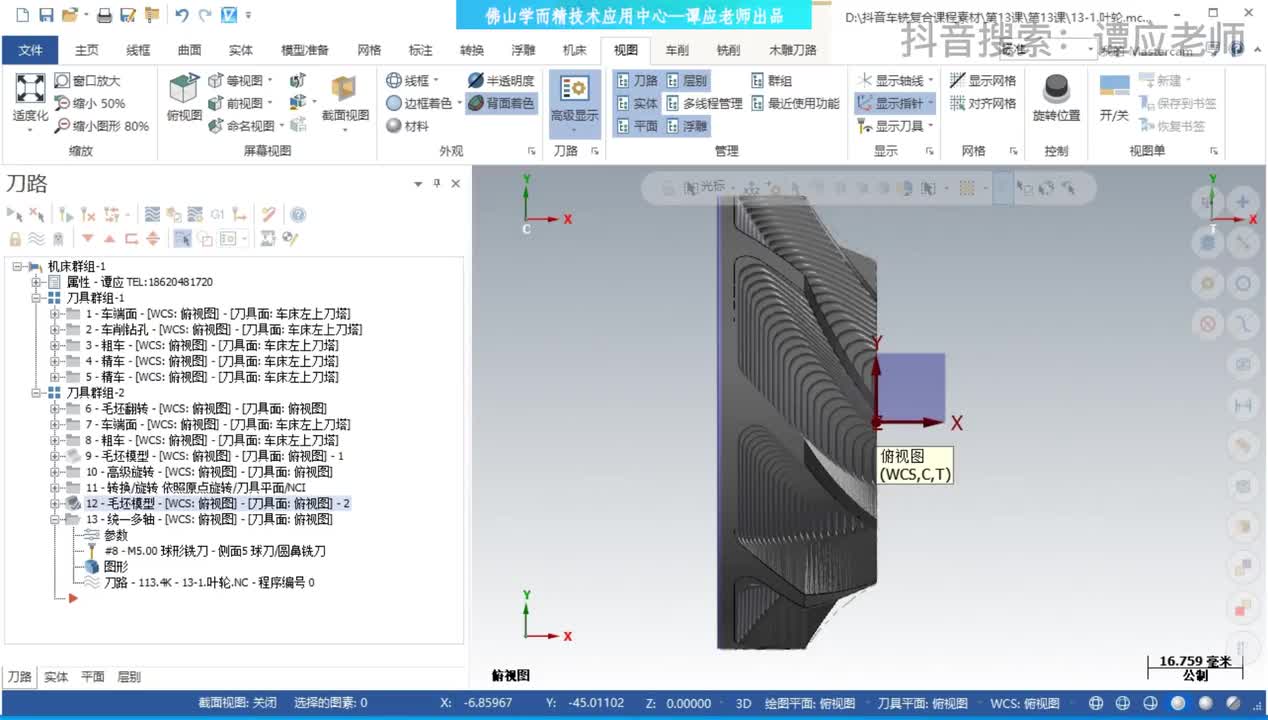Open the 线框 wireframe dropdown arrow
1268x720 pixels.
[437, 81]
